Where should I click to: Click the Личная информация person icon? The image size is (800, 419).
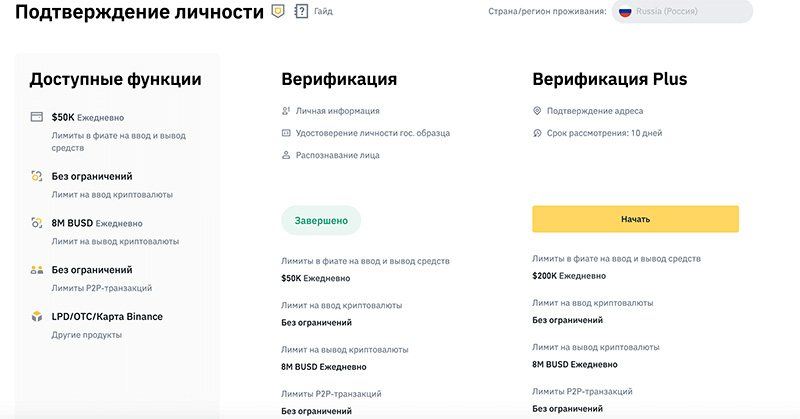pos(286,111)
